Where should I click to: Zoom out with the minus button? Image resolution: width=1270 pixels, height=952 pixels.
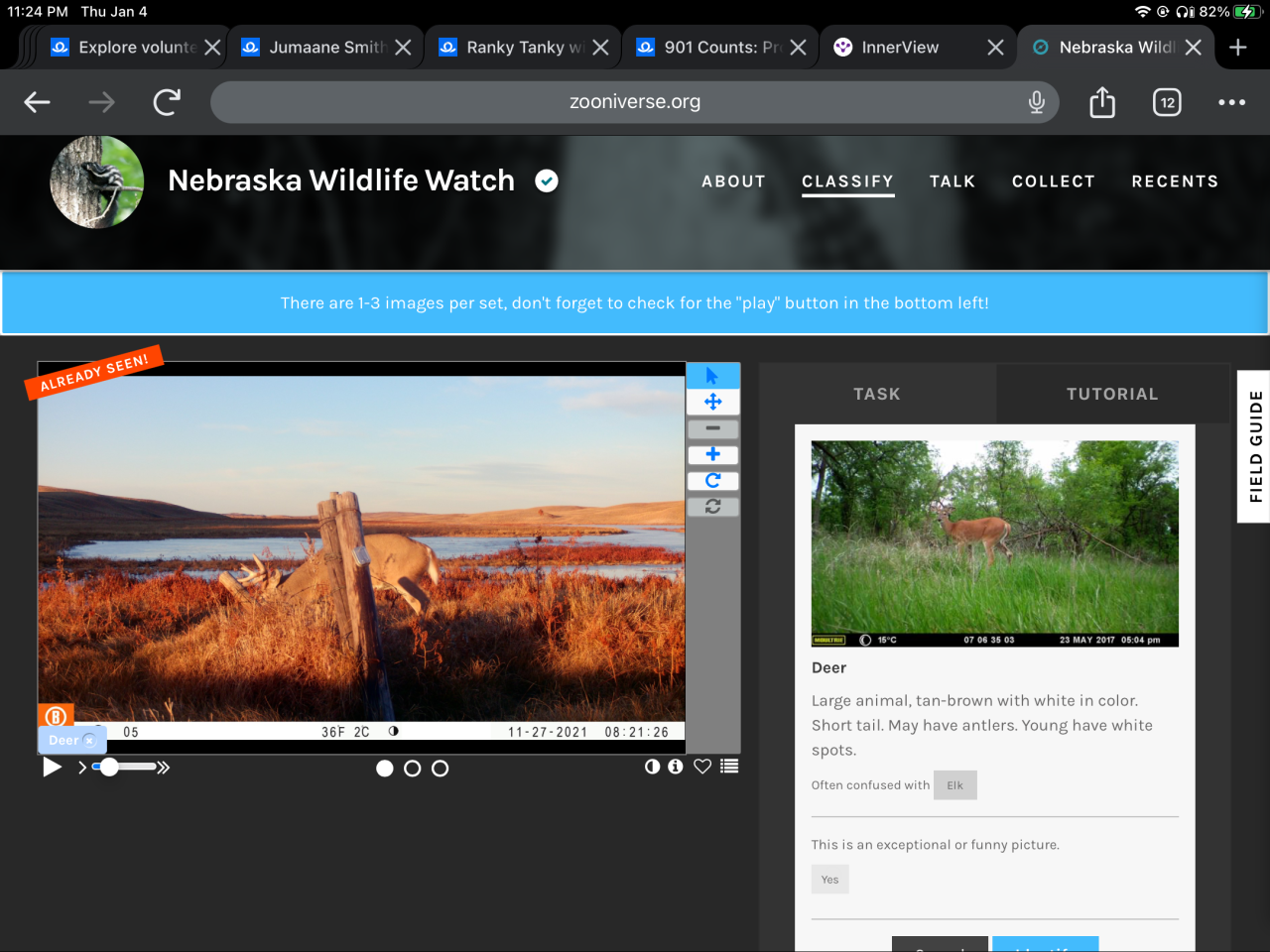(x=712, y=428)
